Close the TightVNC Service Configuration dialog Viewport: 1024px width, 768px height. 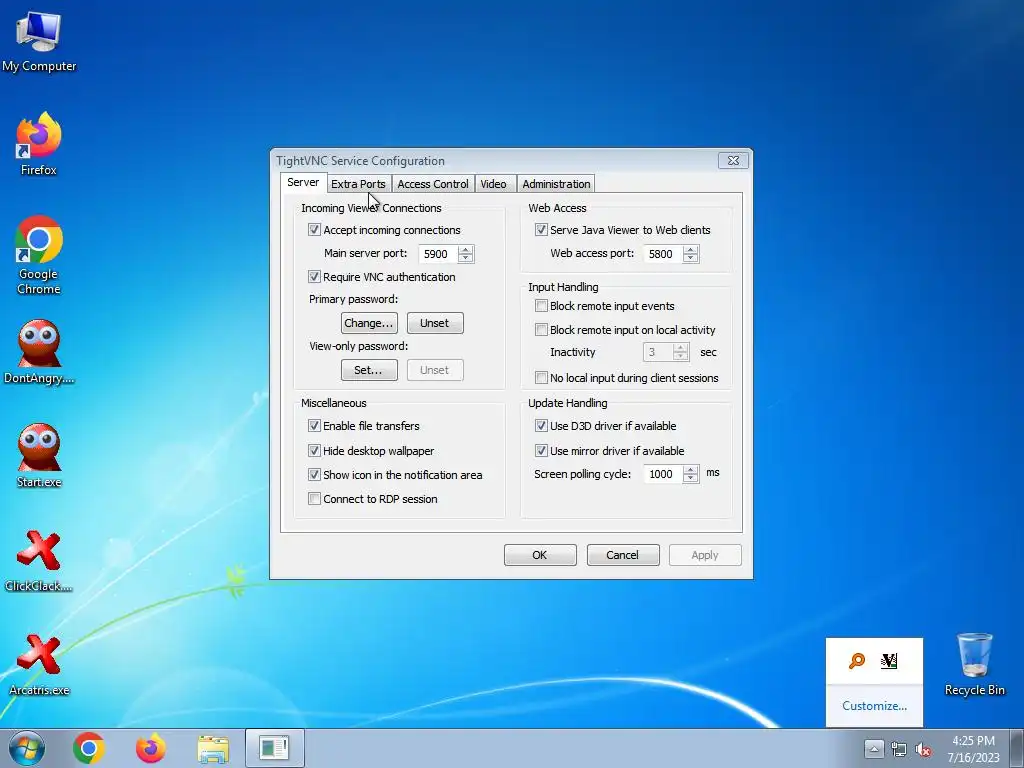(733, 161)
